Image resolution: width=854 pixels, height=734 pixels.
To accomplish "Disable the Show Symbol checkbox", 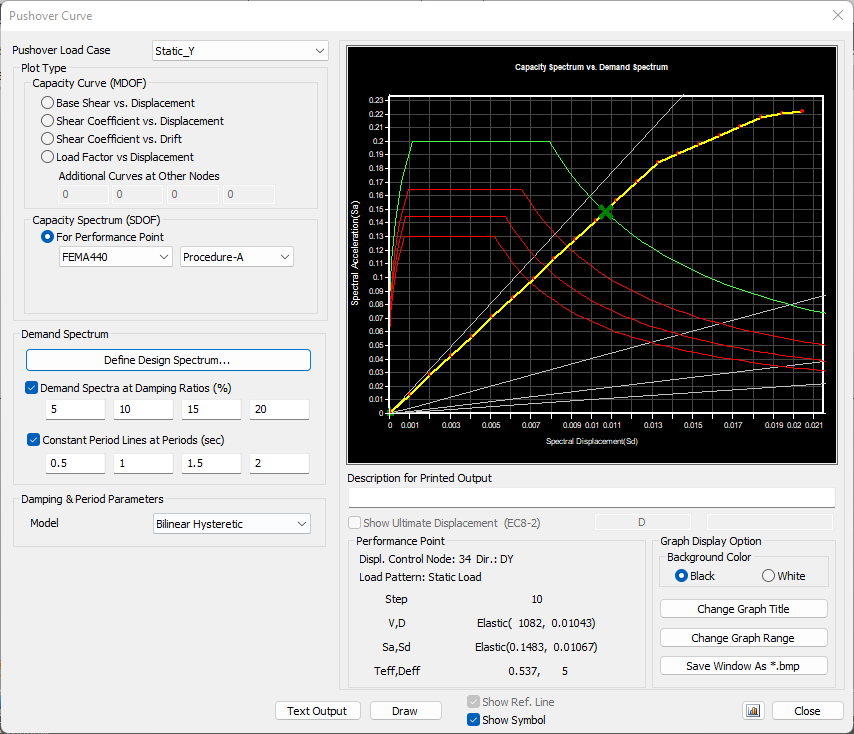I will pyautogui.click(x=474, y=720).
